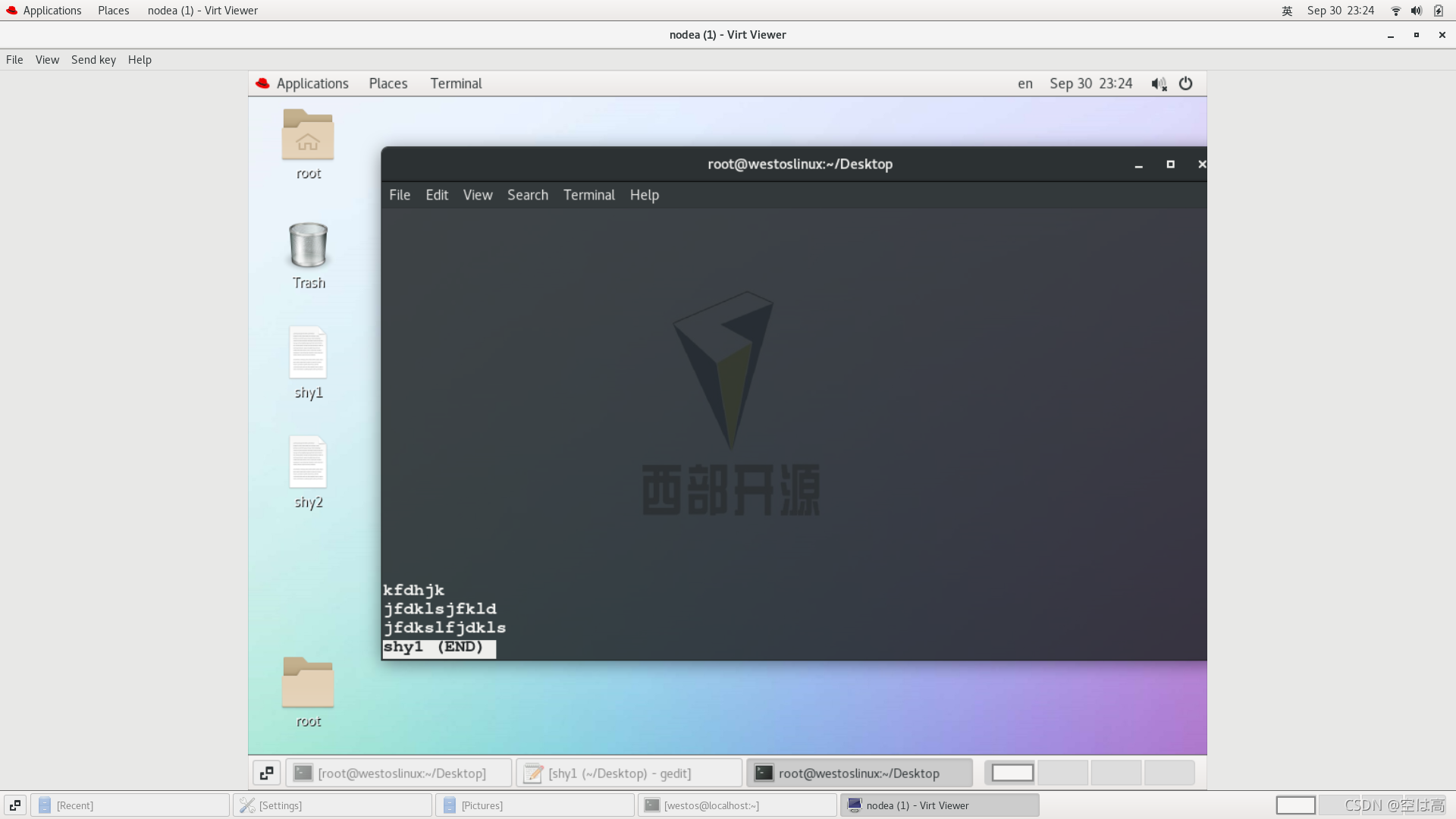Image resolution: width=1456 pixels, height=819 pixels.
Task: Open the terminal Edit menu
Action: click(437, 195)
